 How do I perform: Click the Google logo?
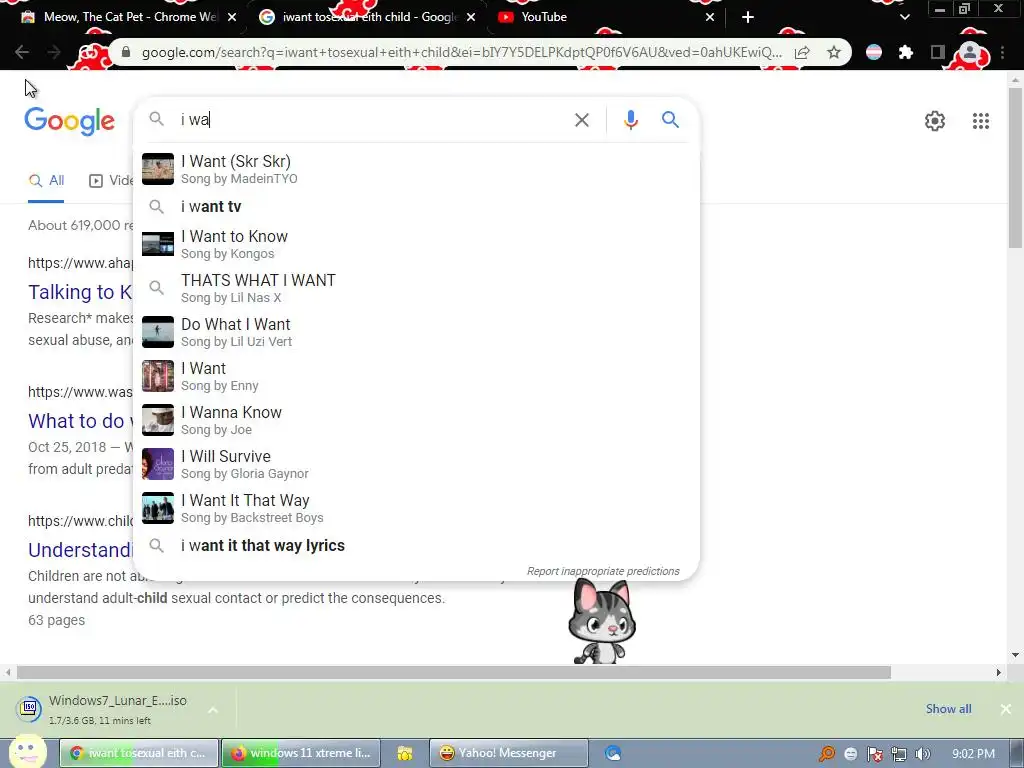69,121
